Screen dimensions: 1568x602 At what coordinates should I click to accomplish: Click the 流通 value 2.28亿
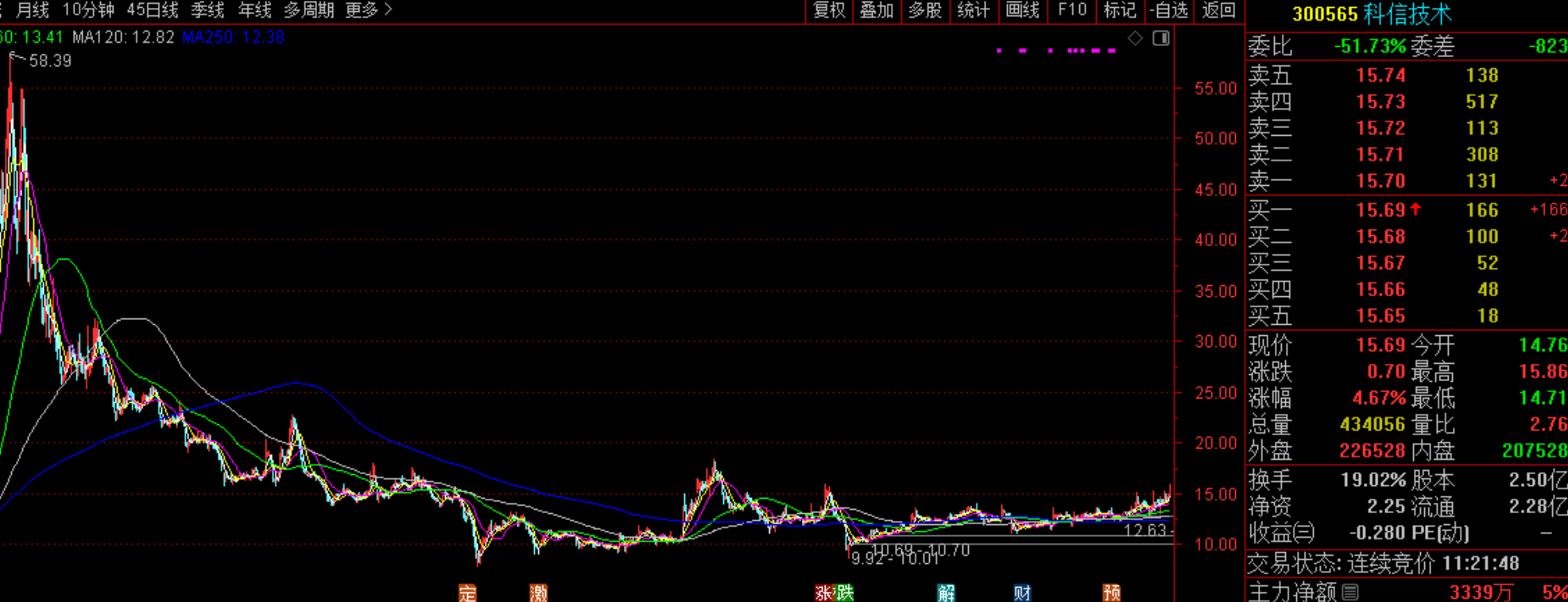click(1538, 507)
